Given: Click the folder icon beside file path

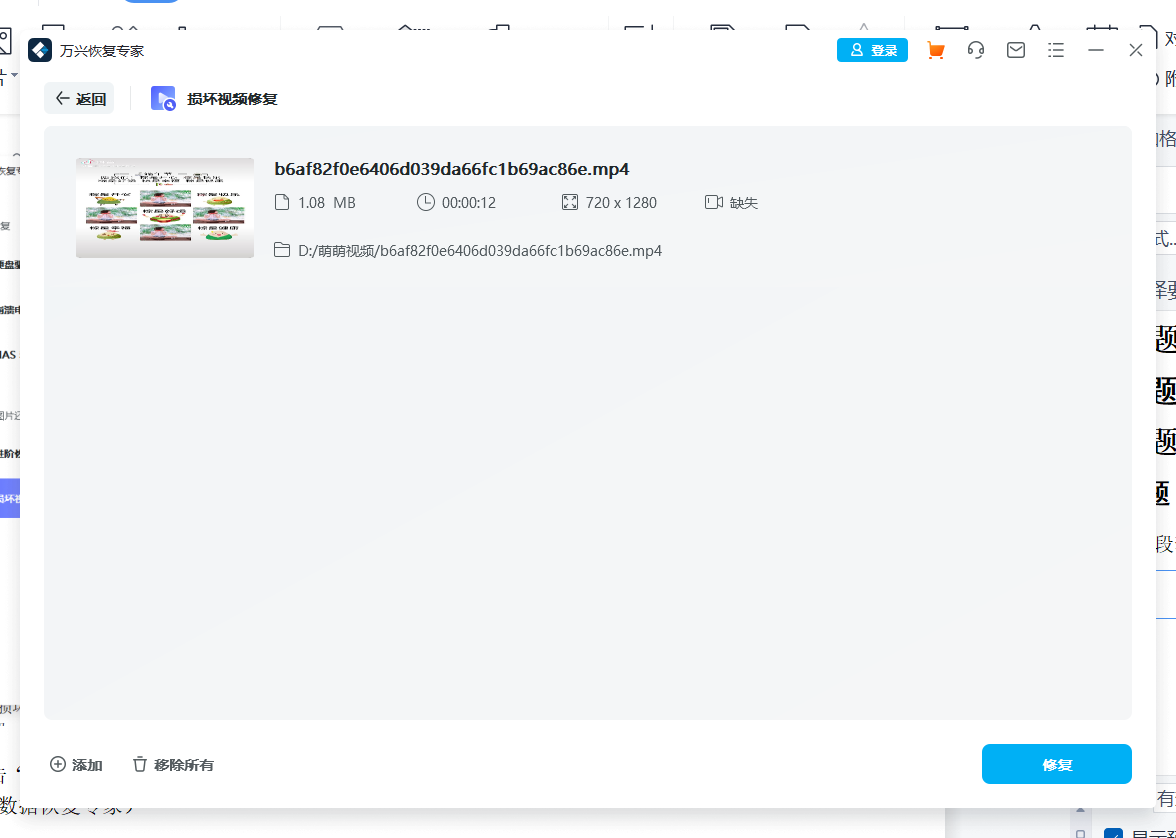Looking at the screenshot, I should coord(282,250).
